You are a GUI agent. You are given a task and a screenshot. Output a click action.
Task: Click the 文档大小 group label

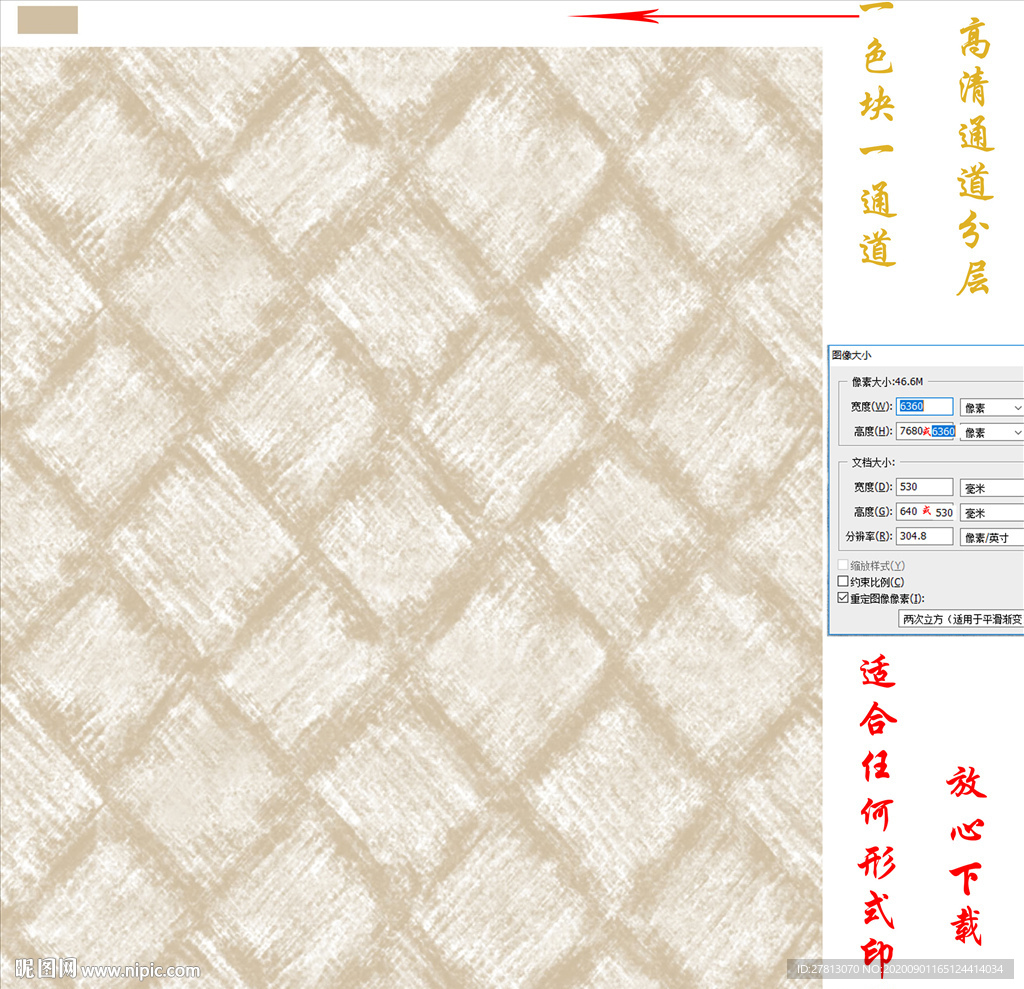(872, 462)
